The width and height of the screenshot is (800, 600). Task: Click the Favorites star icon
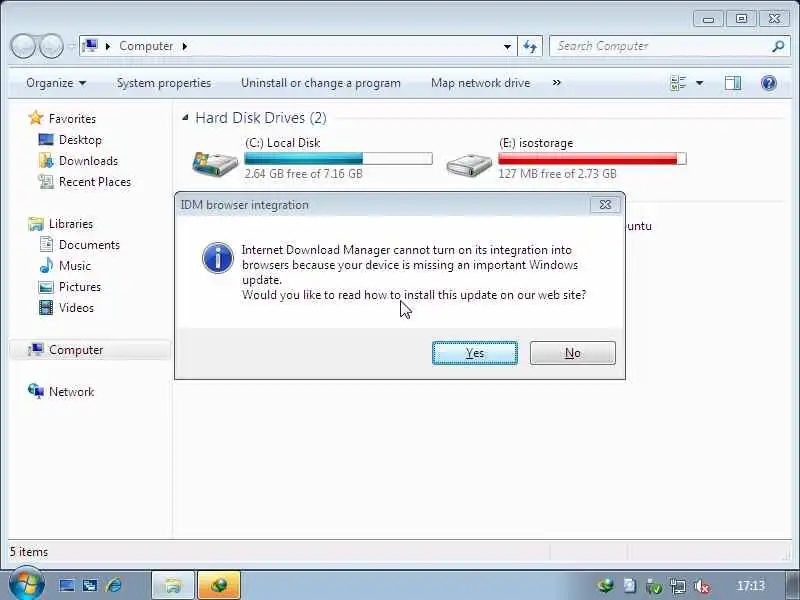coord(36,118)
